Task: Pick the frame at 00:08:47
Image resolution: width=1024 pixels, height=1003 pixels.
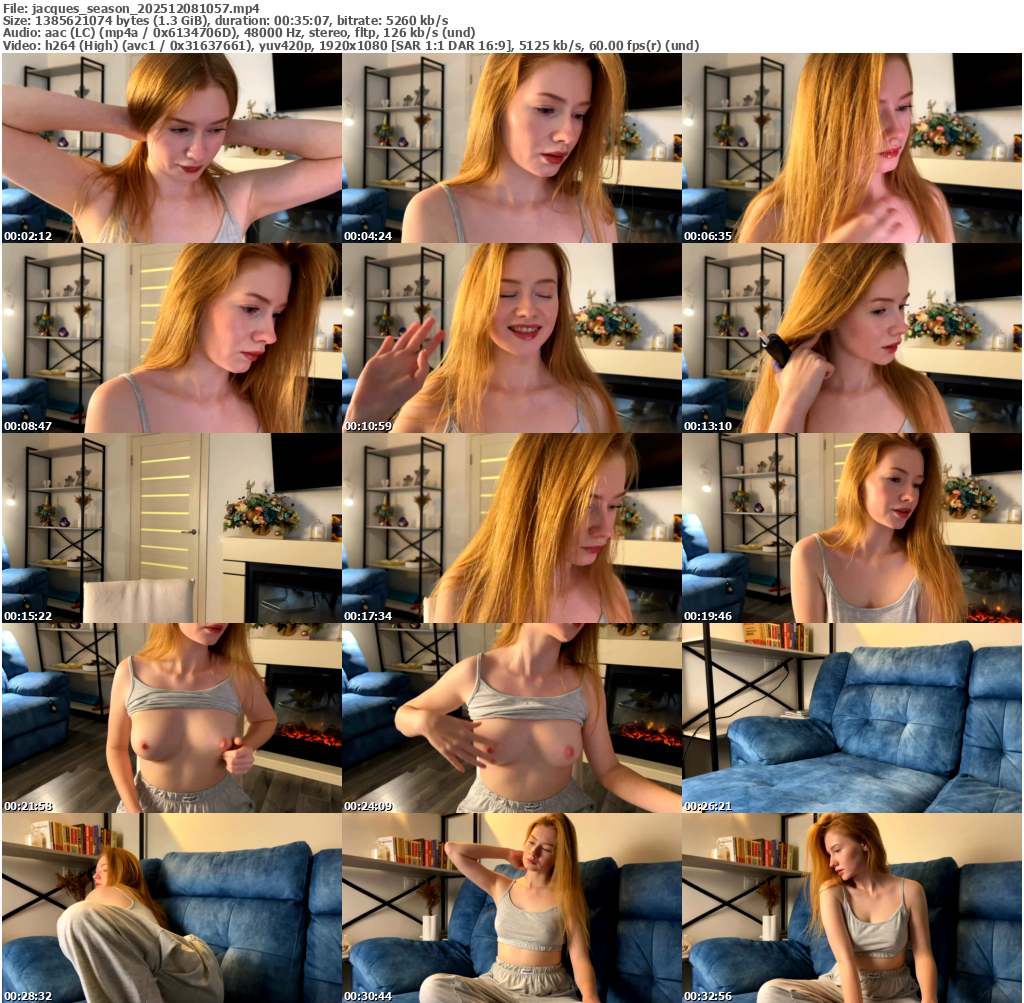Action: (x=172, y=338)
